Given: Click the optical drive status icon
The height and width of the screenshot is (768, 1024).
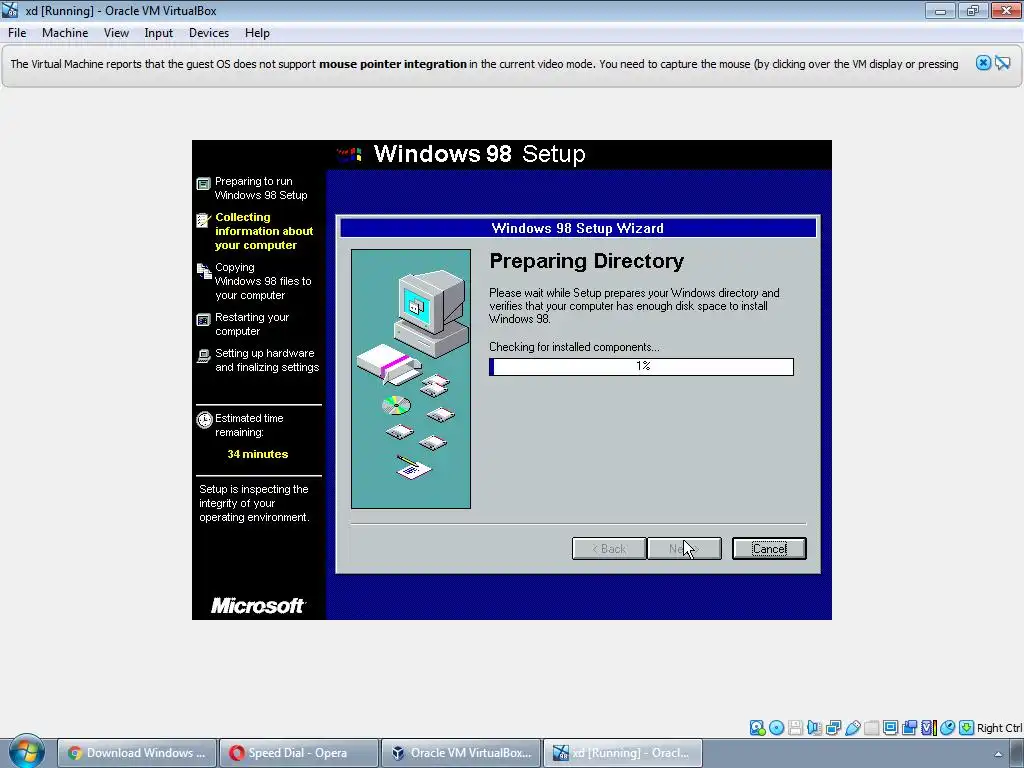Looking at the screenshot, I should [x=776, y=728].
